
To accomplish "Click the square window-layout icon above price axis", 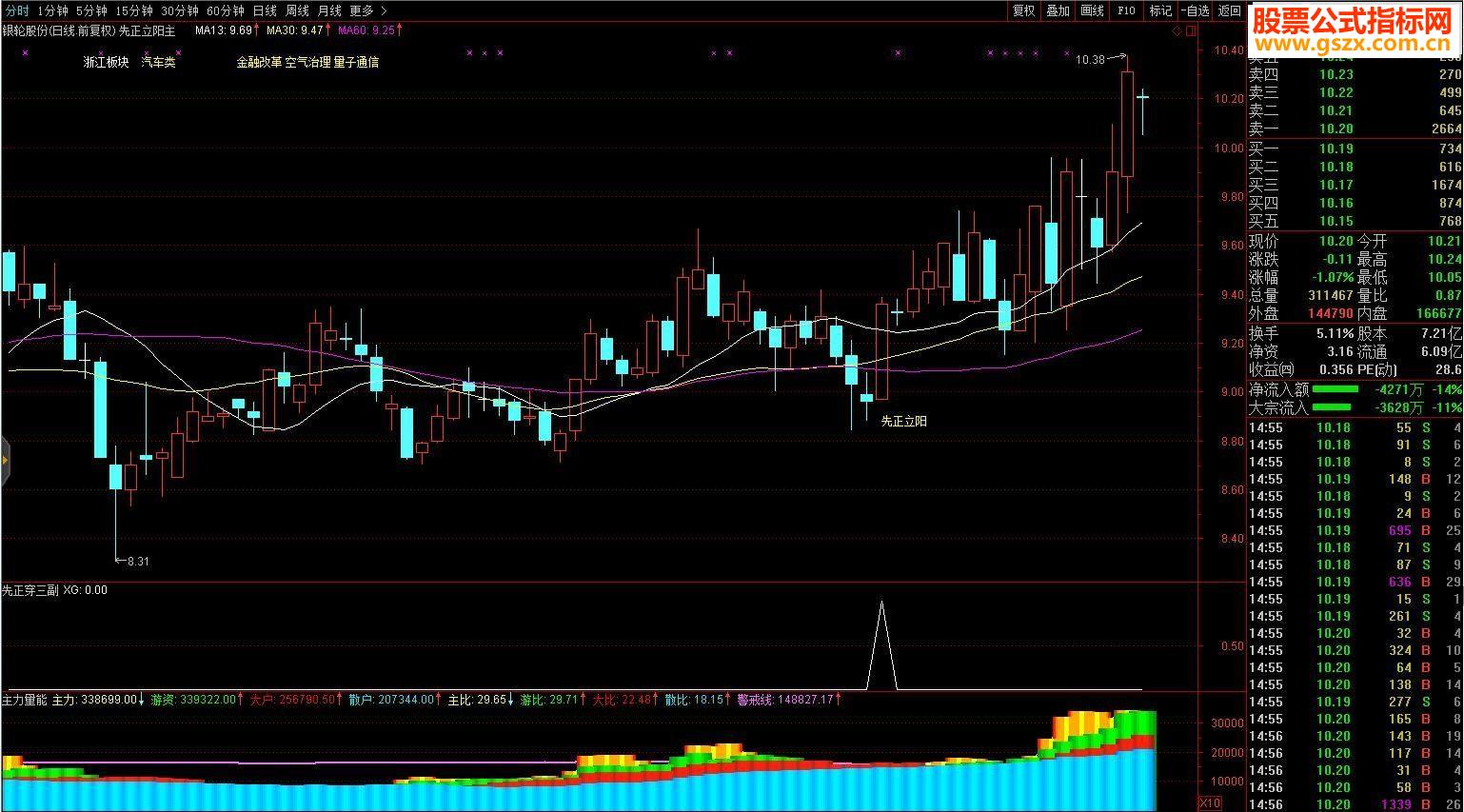I will [1190, 30].
